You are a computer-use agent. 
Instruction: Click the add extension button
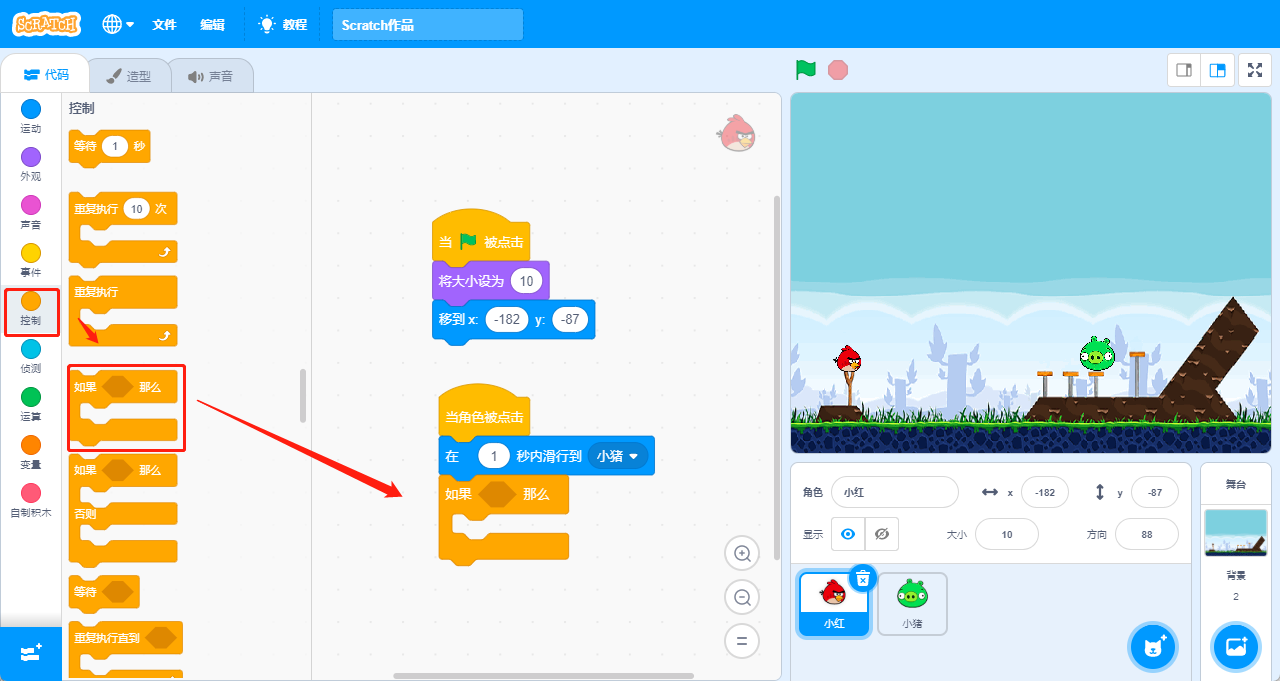click(x=31, y=653)
